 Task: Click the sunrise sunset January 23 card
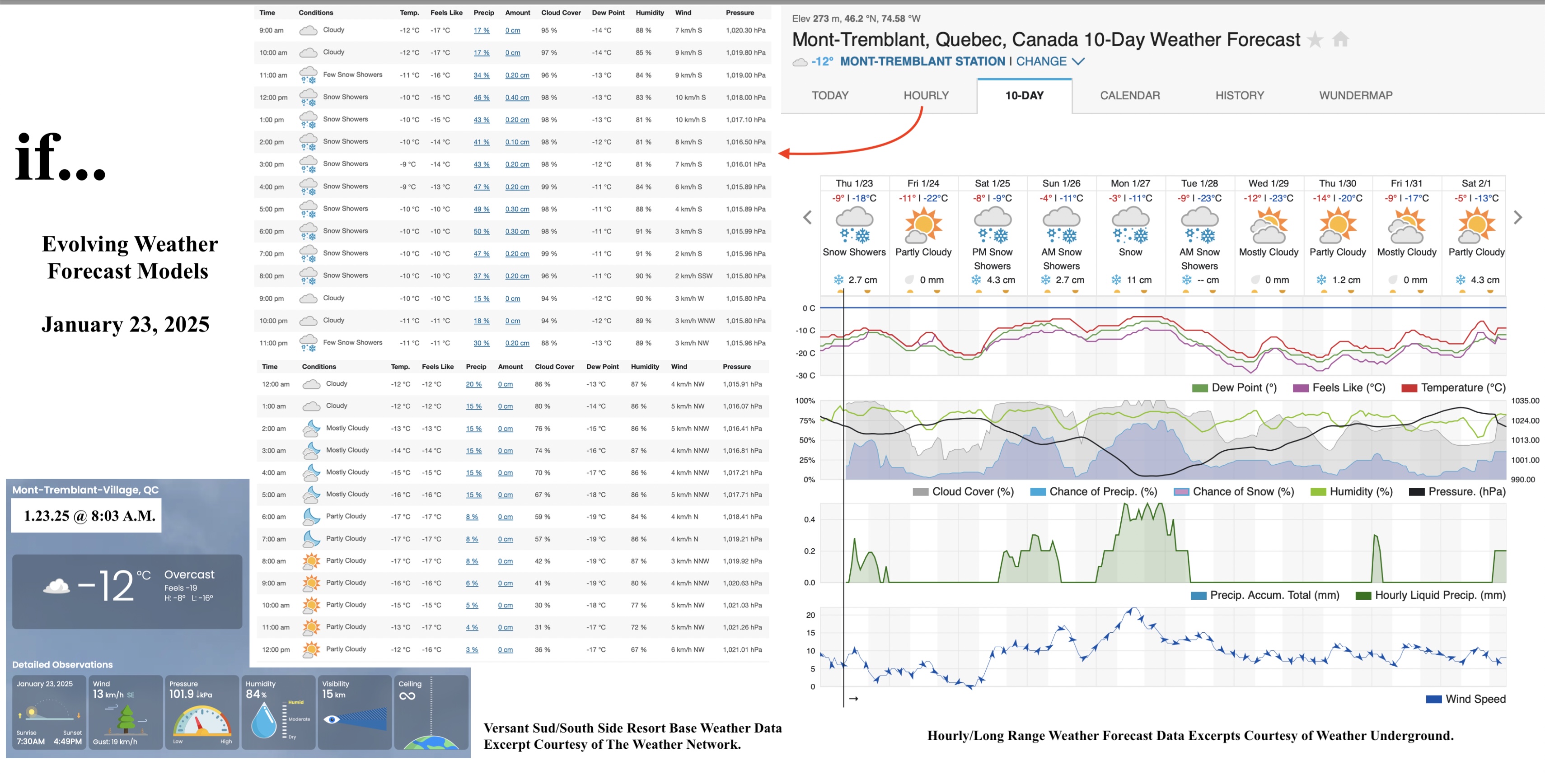pyautogui.click(x=49, y=713)
